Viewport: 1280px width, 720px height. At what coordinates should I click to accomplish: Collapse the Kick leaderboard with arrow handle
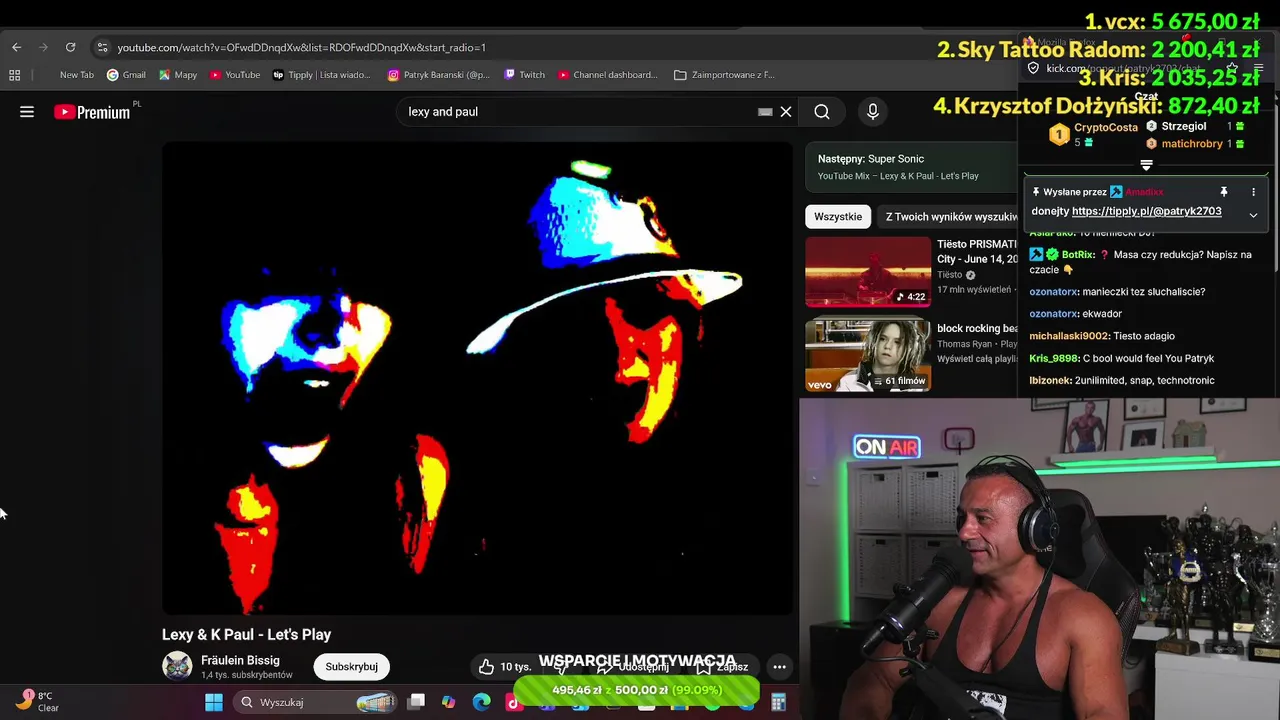(x=1146, y=165)
